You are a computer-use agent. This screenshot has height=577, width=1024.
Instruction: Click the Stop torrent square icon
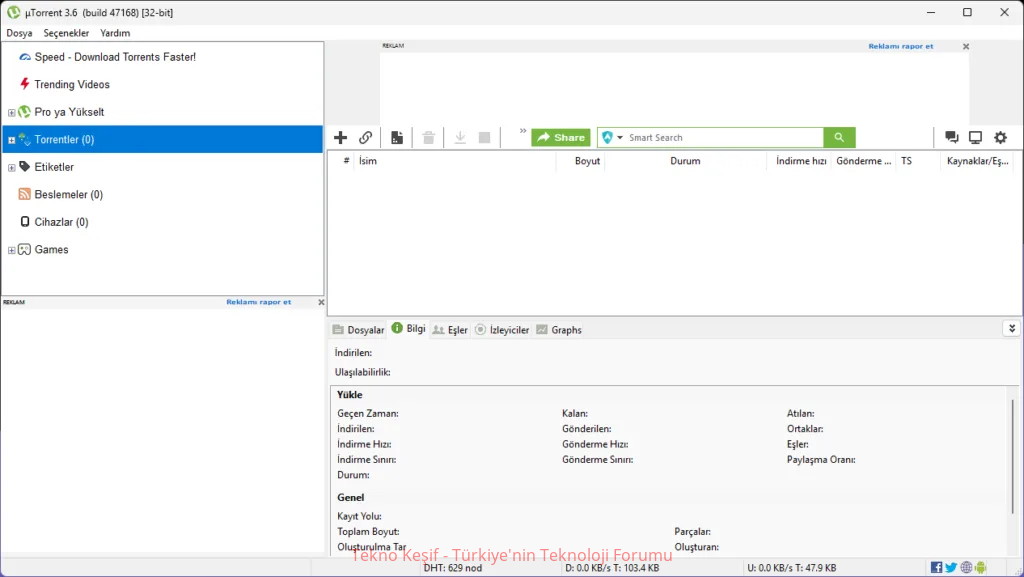(485, 138)
